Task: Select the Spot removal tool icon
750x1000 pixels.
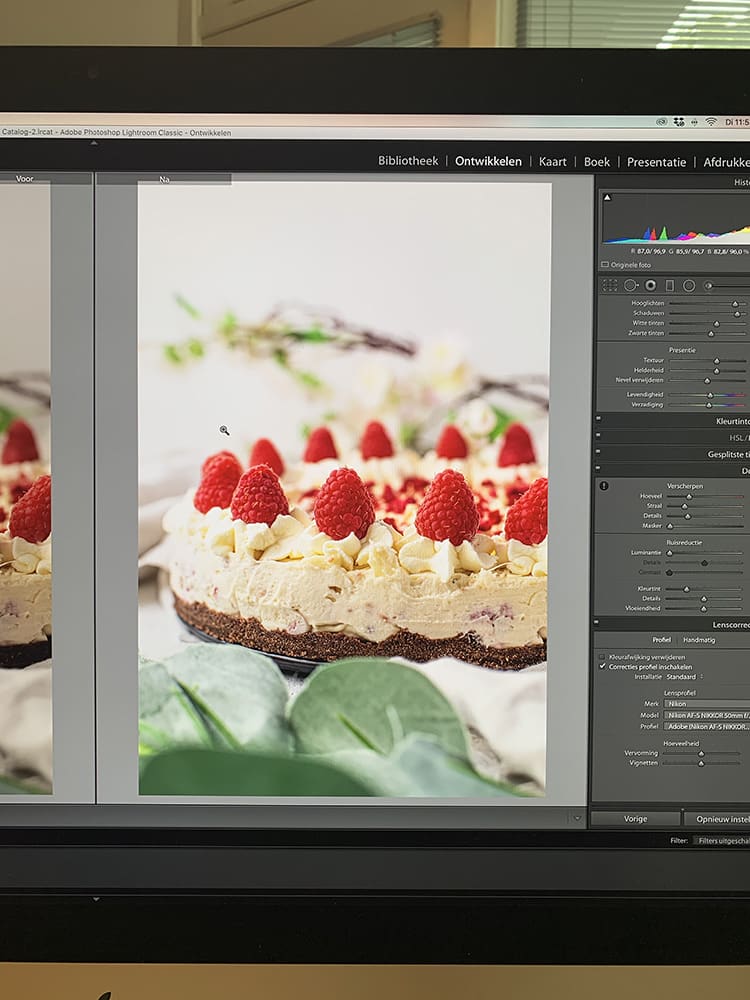Action: point(630,285)
